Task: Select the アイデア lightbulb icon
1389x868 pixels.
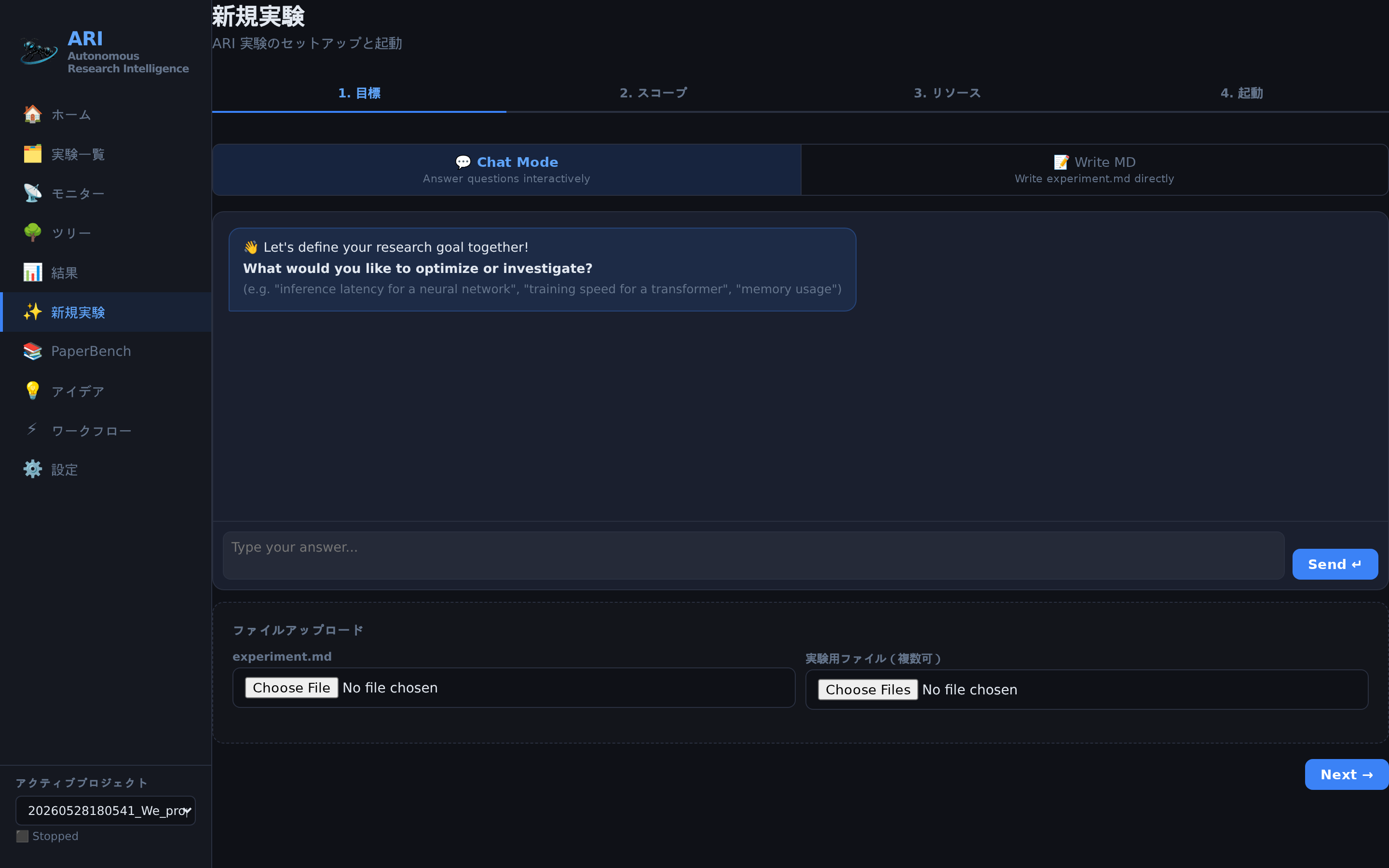Action: [x=33, y=391]
